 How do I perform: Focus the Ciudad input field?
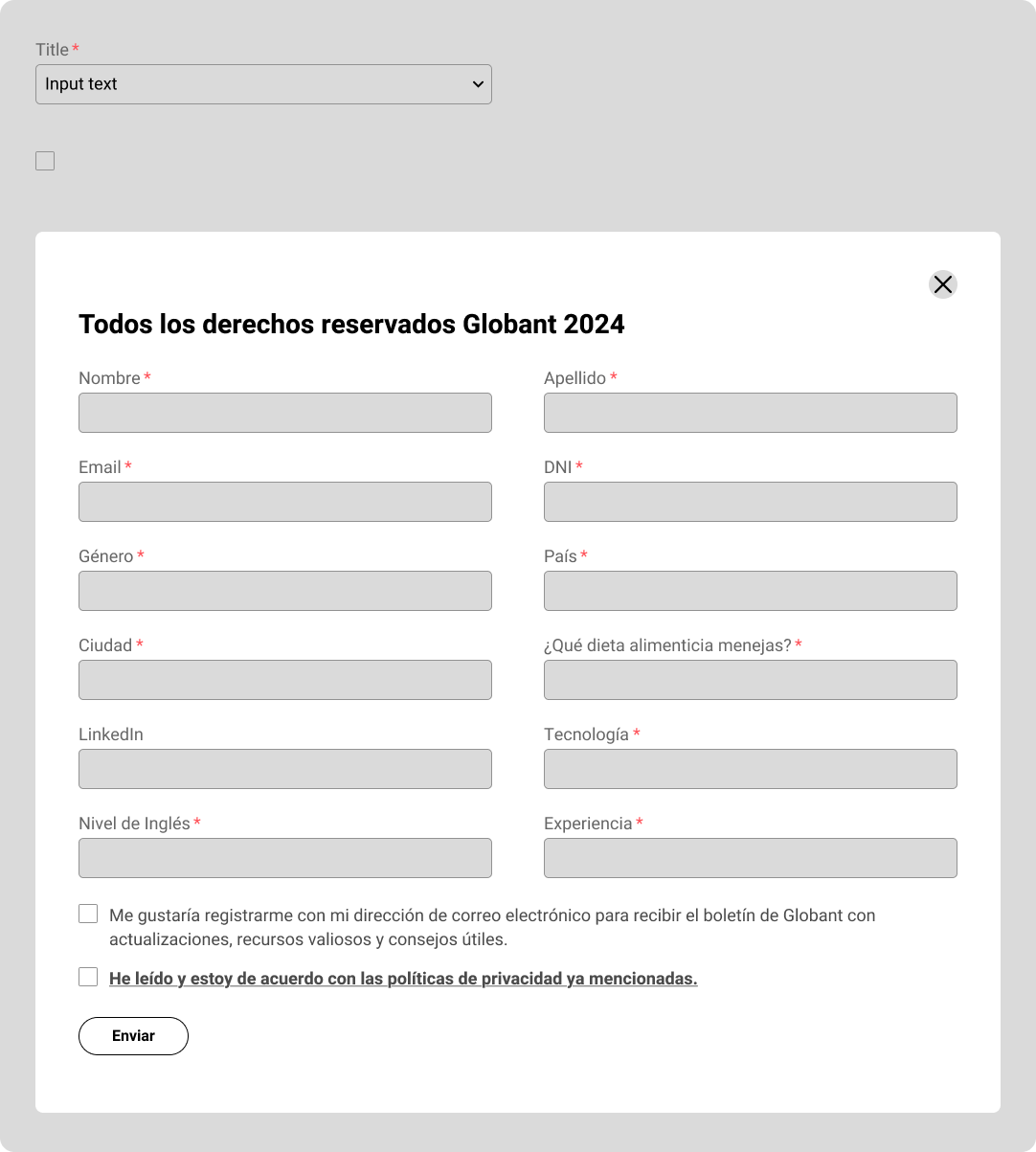click(x=285, y=680)
